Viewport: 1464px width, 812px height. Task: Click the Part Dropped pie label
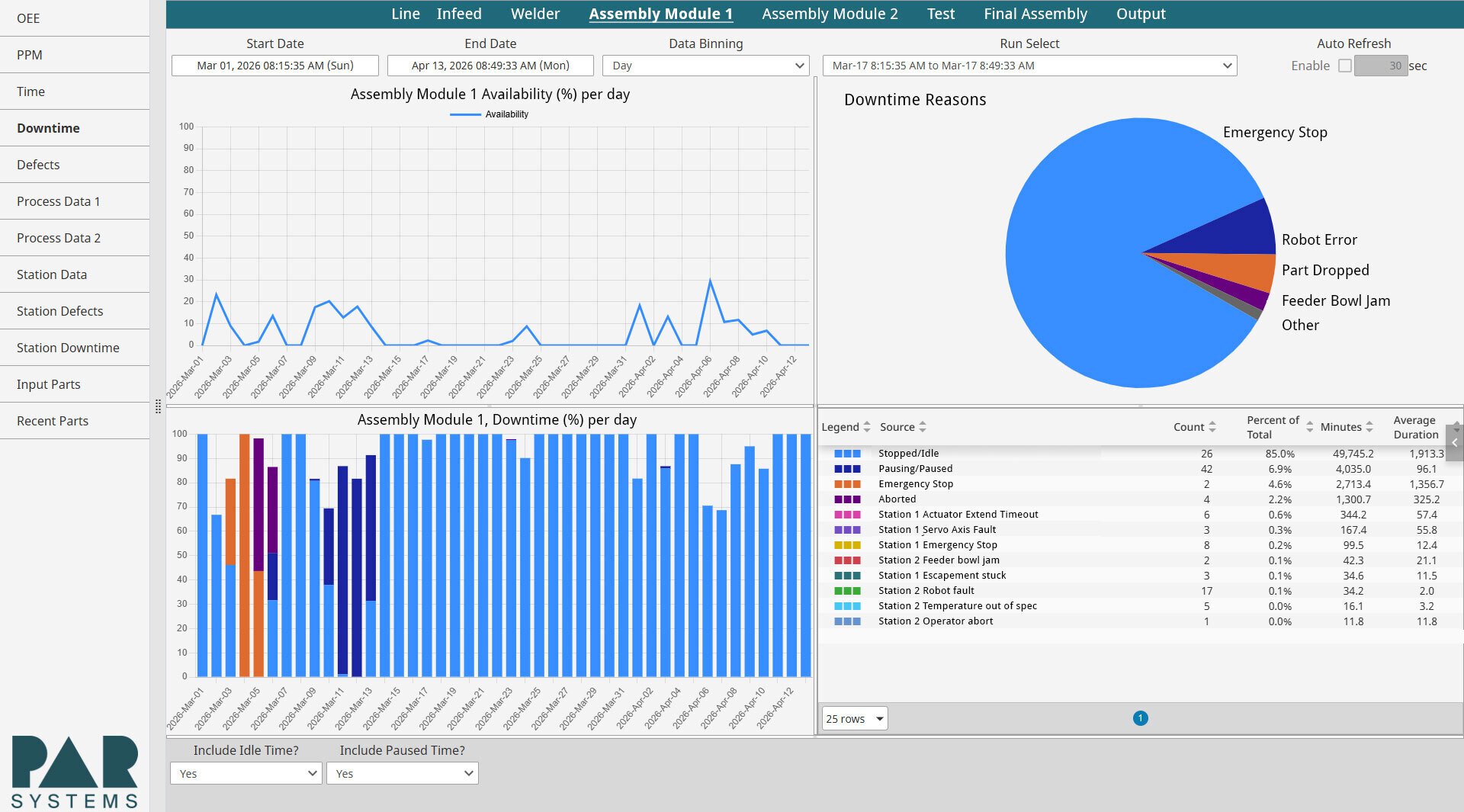tap(1325, 270)
